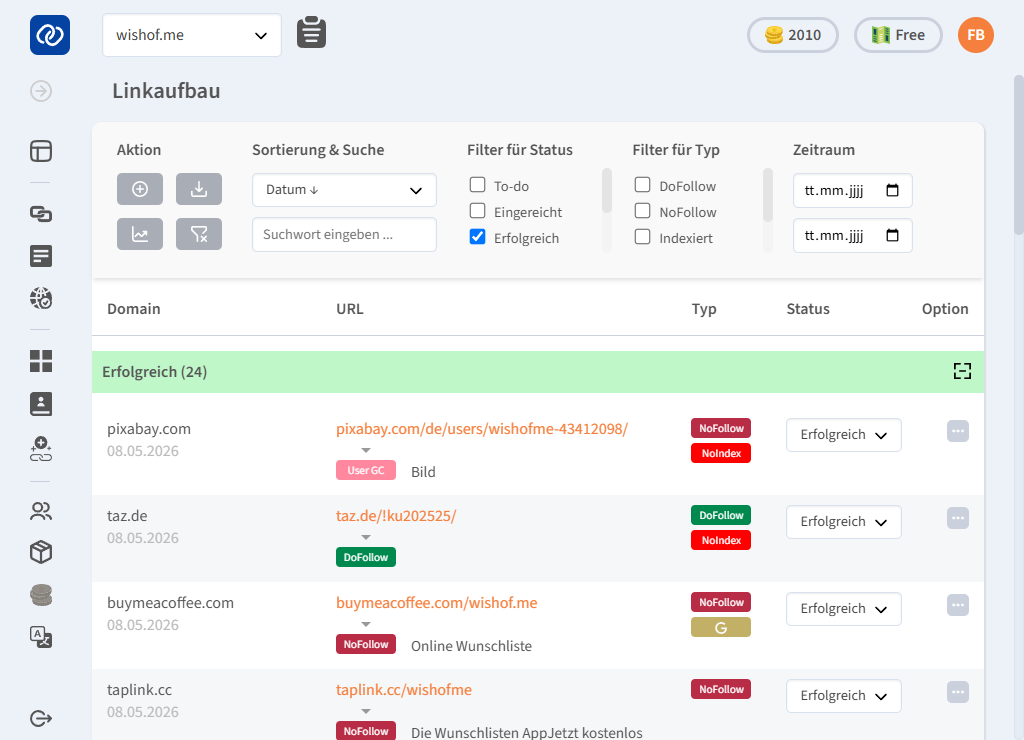Expand details arrow under buymeacoffee URL
The width and height of the screenshot is (1024, 740).
[x=366, y=624]
